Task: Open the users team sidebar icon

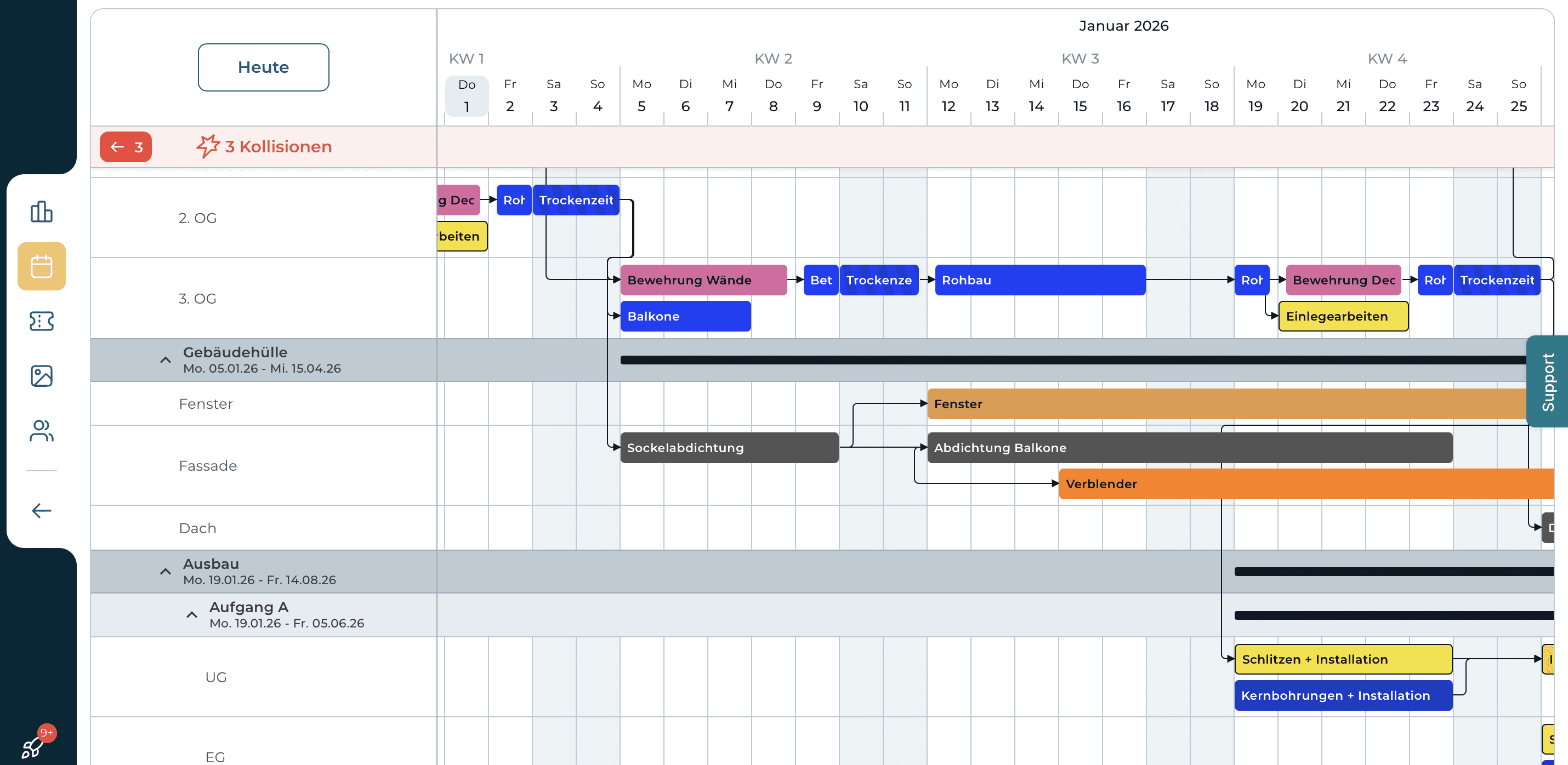Action: 41,431
